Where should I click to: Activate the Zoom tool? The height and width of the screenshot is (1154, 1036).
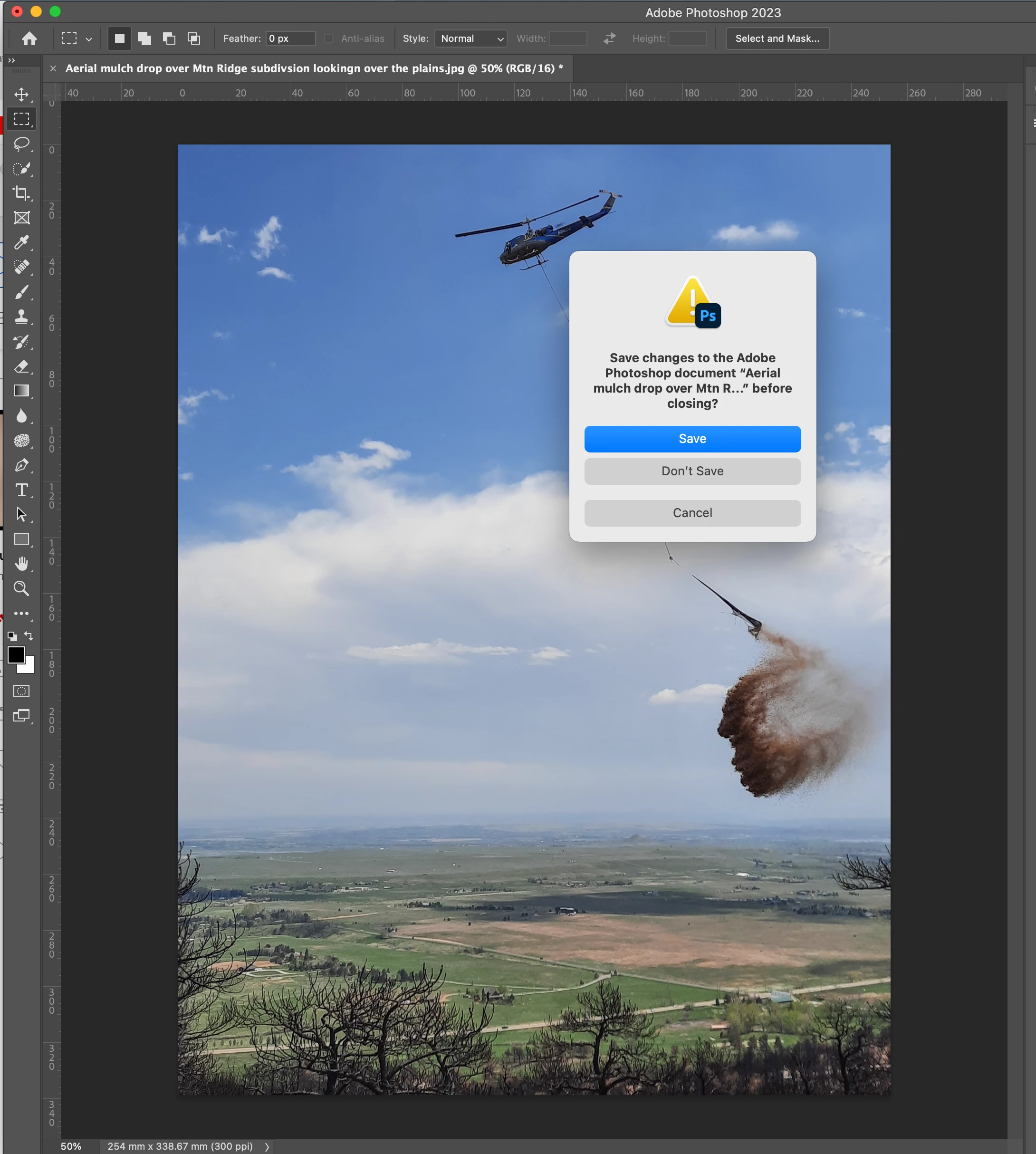click(22, 588)
